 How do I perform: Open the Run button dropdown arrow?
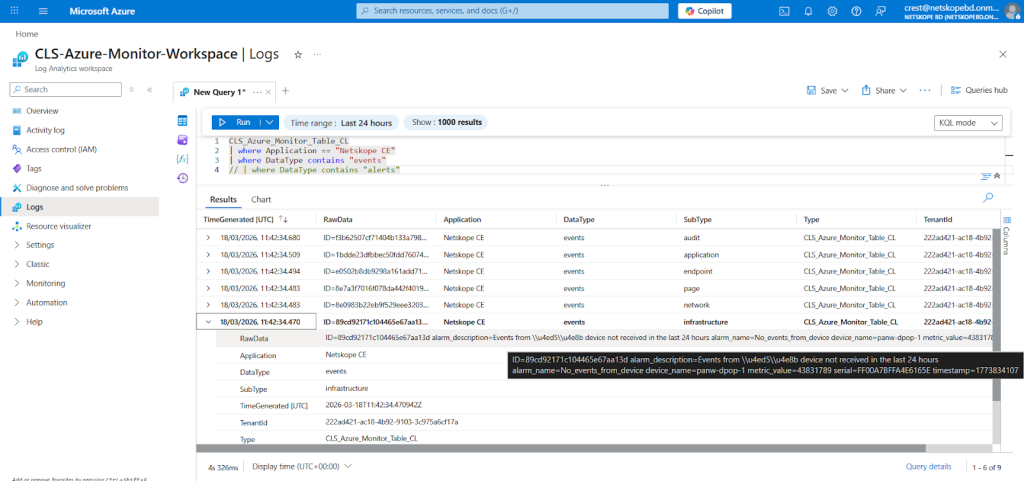point(270,122)
